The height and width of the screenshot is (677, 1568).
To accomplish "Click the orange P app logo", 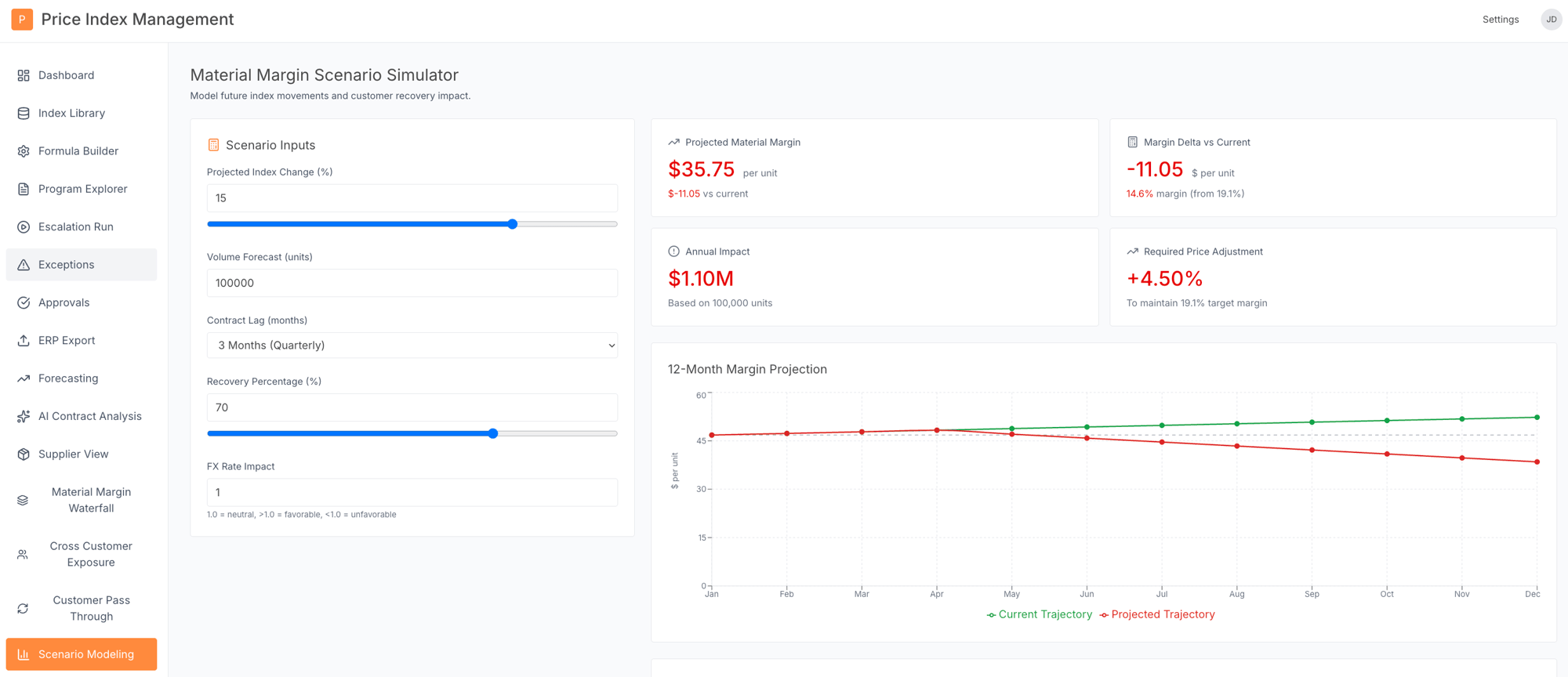I will 22,20.
